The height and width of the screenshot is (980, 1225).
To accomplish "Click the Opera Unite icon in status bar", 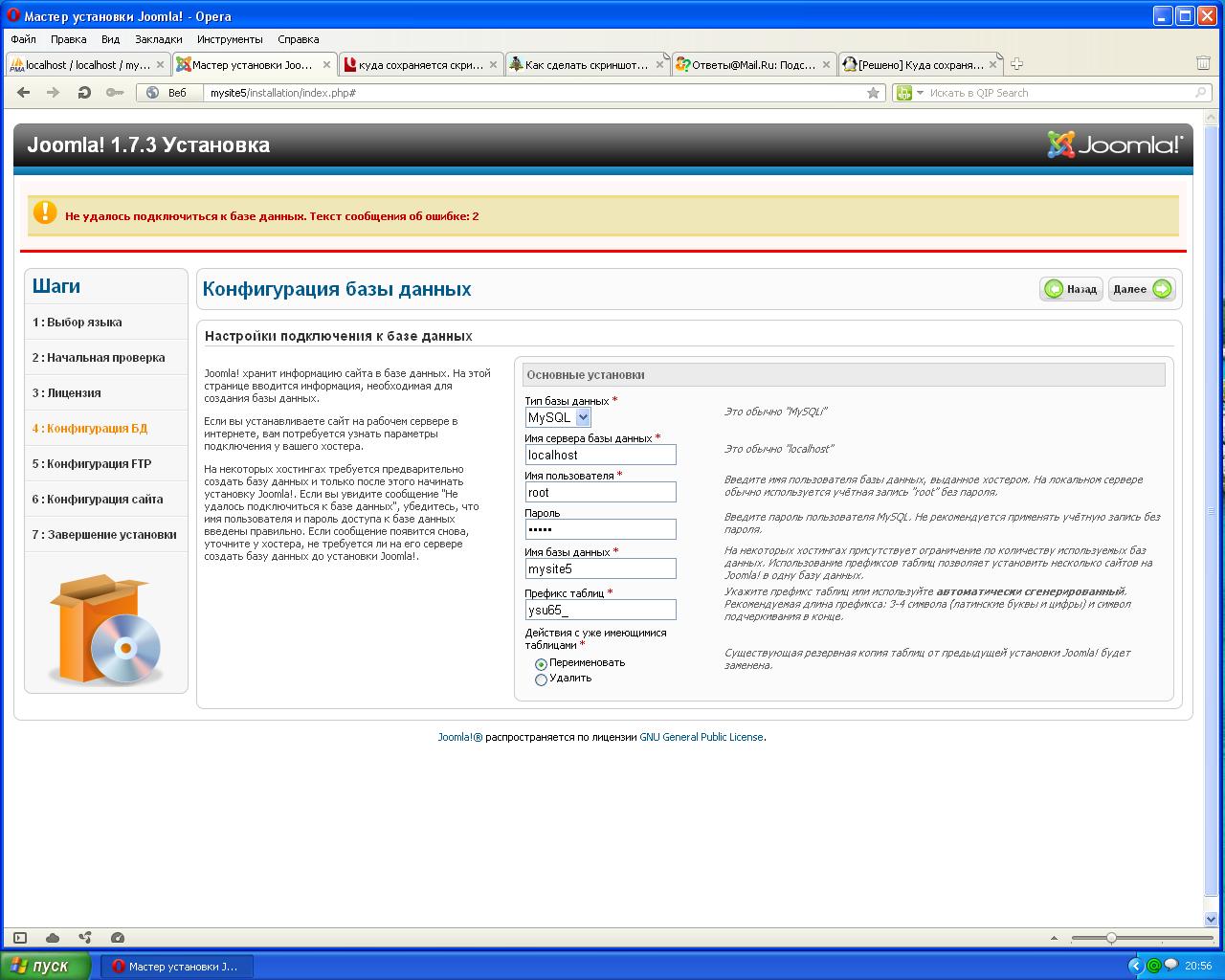I will point(85,938).
